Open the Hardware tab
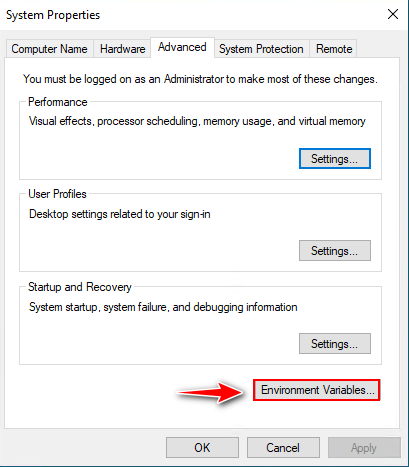 [x=122, y=49]
